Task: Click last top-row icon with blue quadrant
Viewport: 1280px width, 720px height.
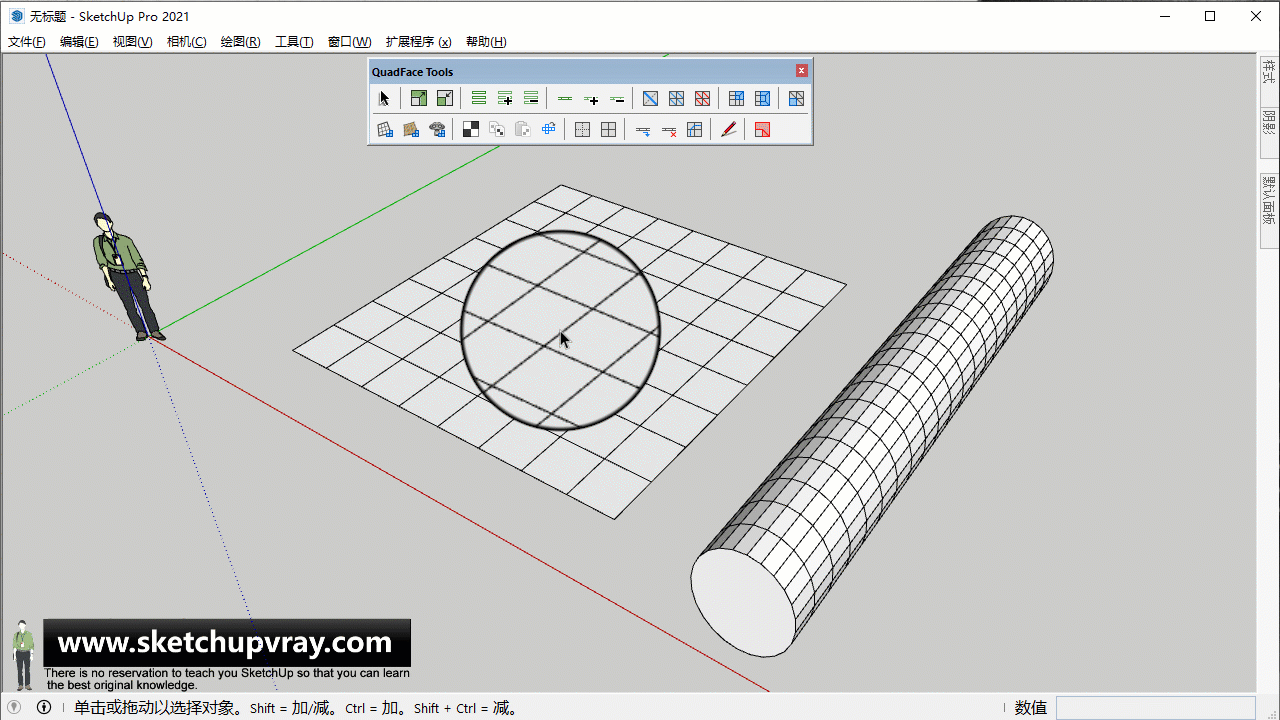Action: 796,98
